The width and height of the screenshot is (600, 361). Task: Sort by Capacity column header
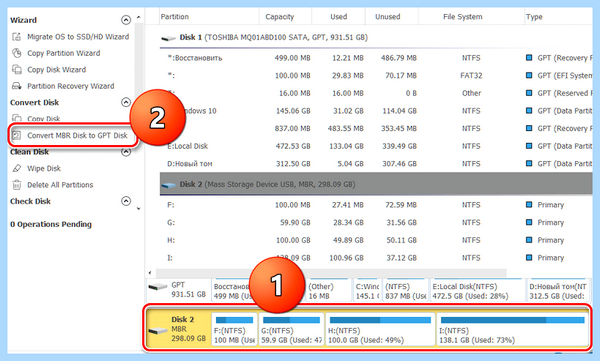point(280,17)
